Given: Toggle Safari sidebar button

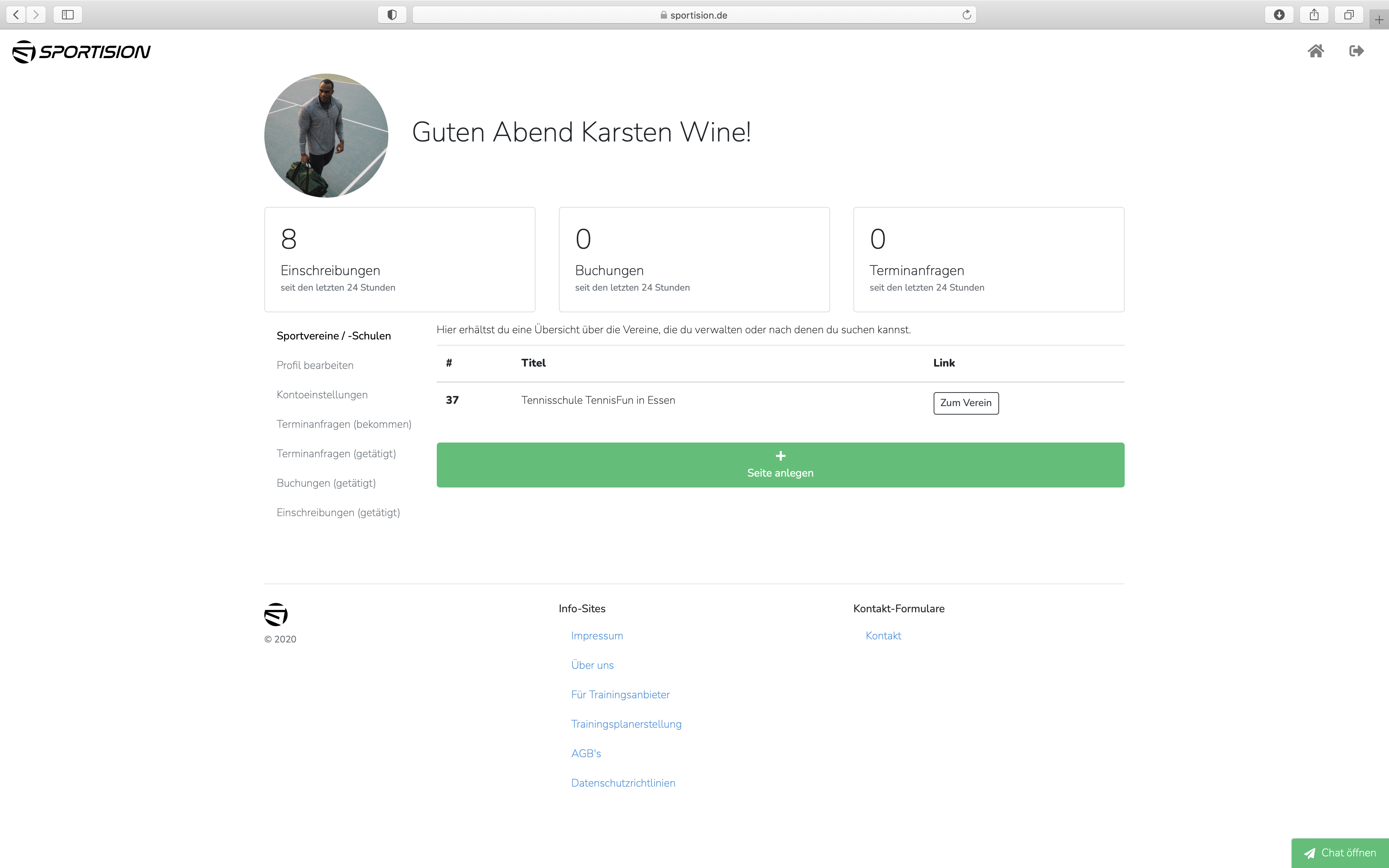Looking at the screenshot, I should 68,14.
